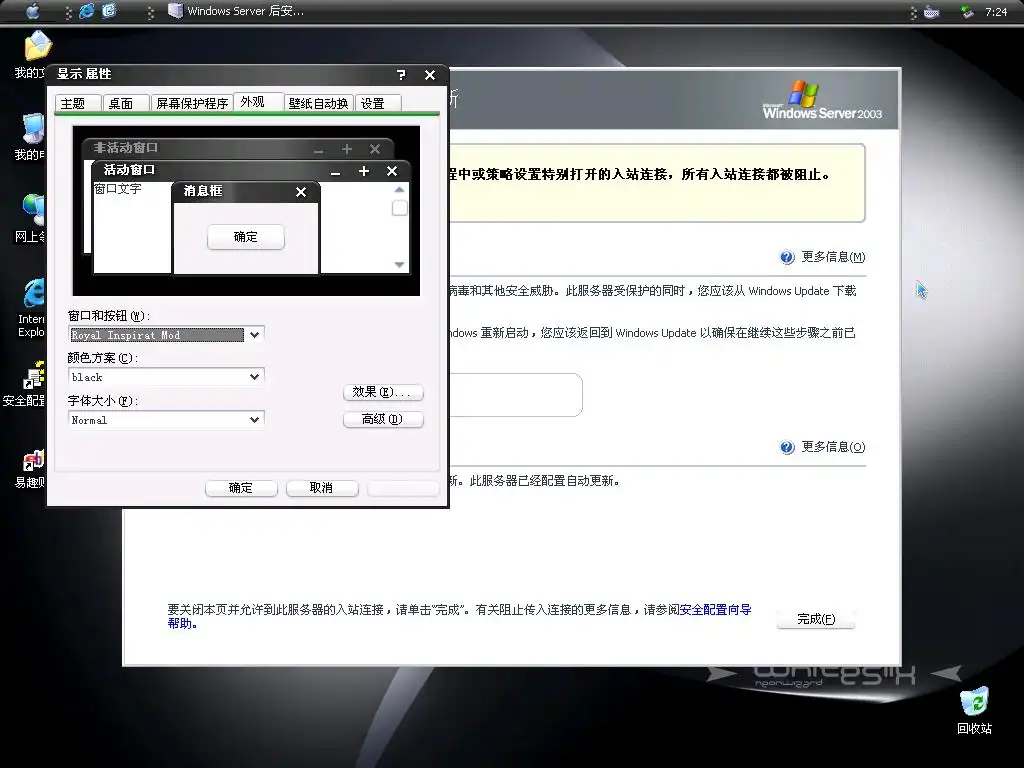Launch Internet Explorer from quick launch bar

(x=86, y=11)
